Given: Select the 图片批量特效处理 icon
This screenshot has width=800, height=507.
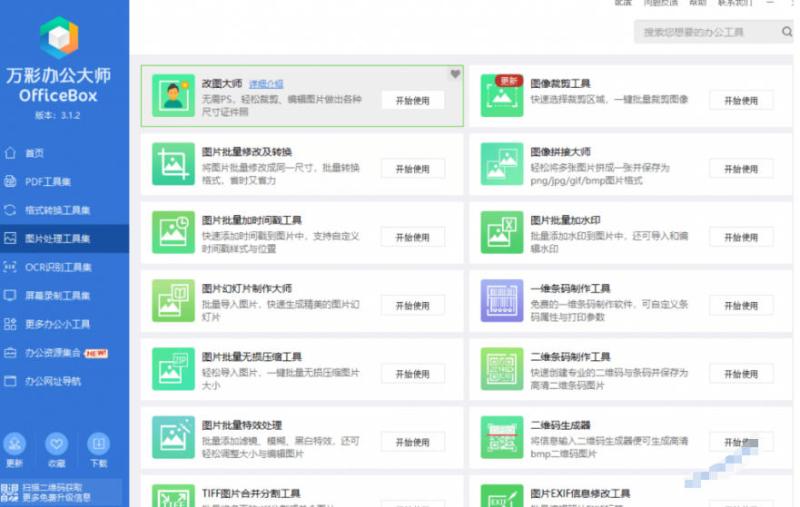Looking at the screenshot, I should pos(173,438).
